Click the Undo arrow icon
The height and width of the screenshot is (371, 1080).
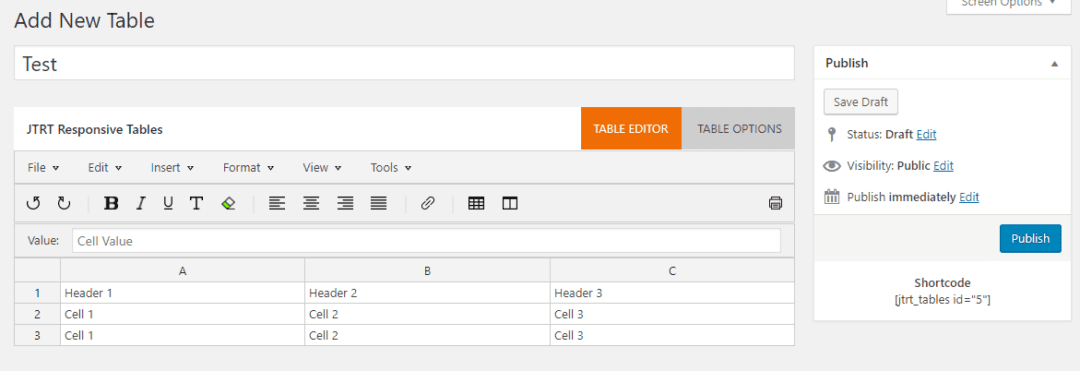33,203
